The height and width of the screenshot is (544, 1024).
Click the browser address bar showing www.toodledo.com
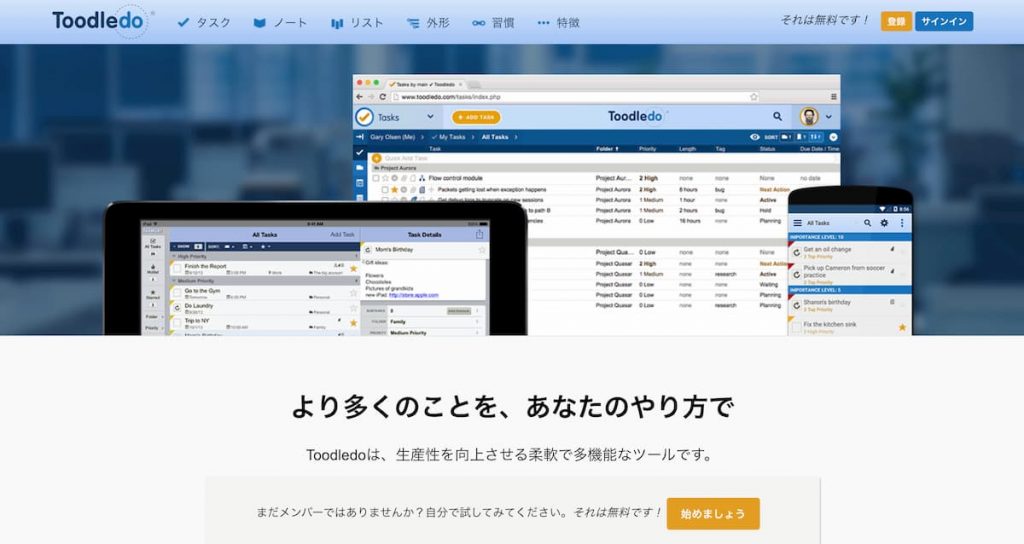point(575,97)
